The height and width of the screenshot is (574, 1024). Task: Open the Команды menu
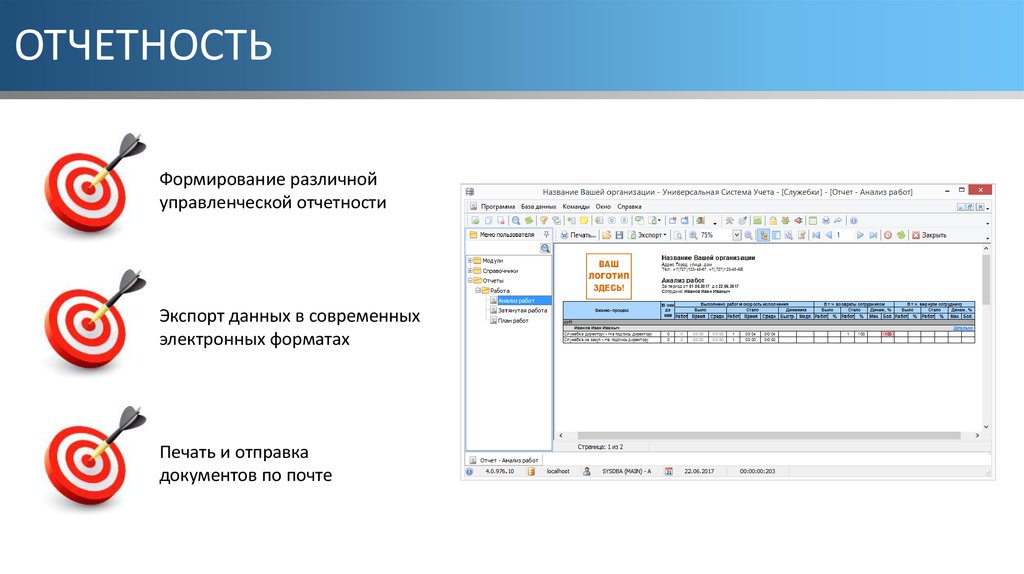[576, 206]
